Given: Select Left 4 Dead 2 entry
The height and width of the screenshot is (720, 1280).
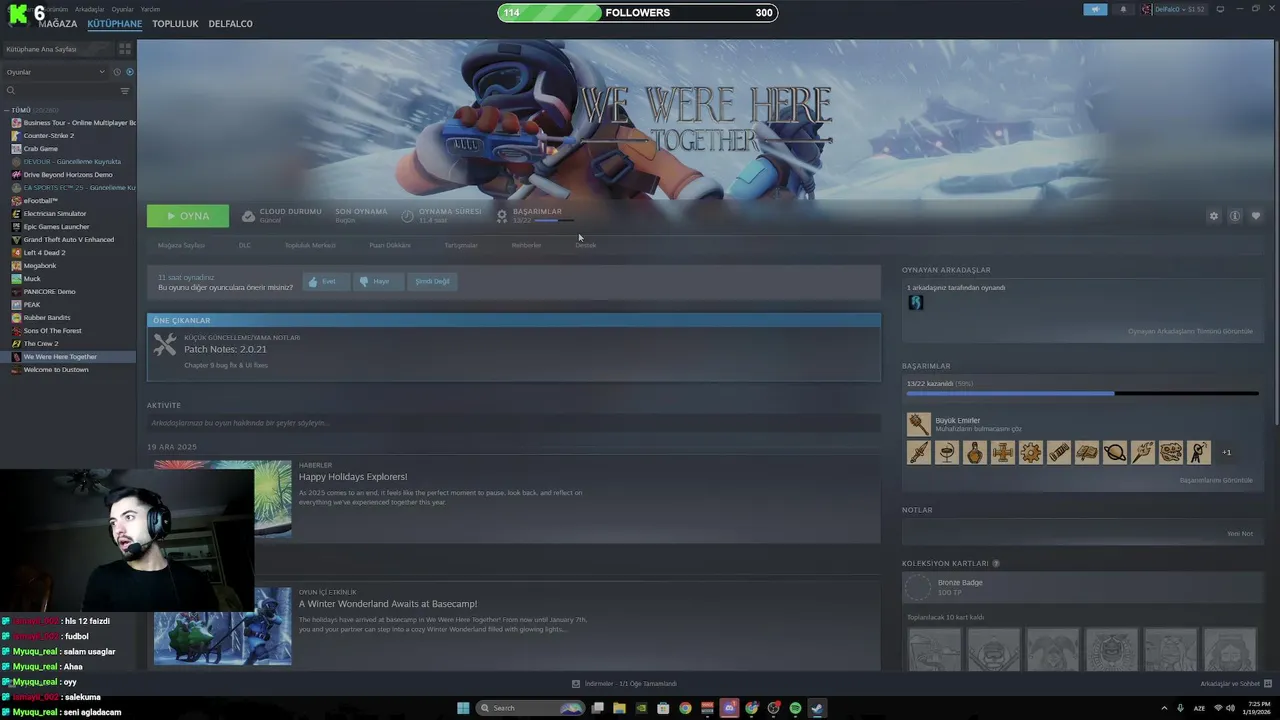Looking at the screenshot, I should (45, 252).
